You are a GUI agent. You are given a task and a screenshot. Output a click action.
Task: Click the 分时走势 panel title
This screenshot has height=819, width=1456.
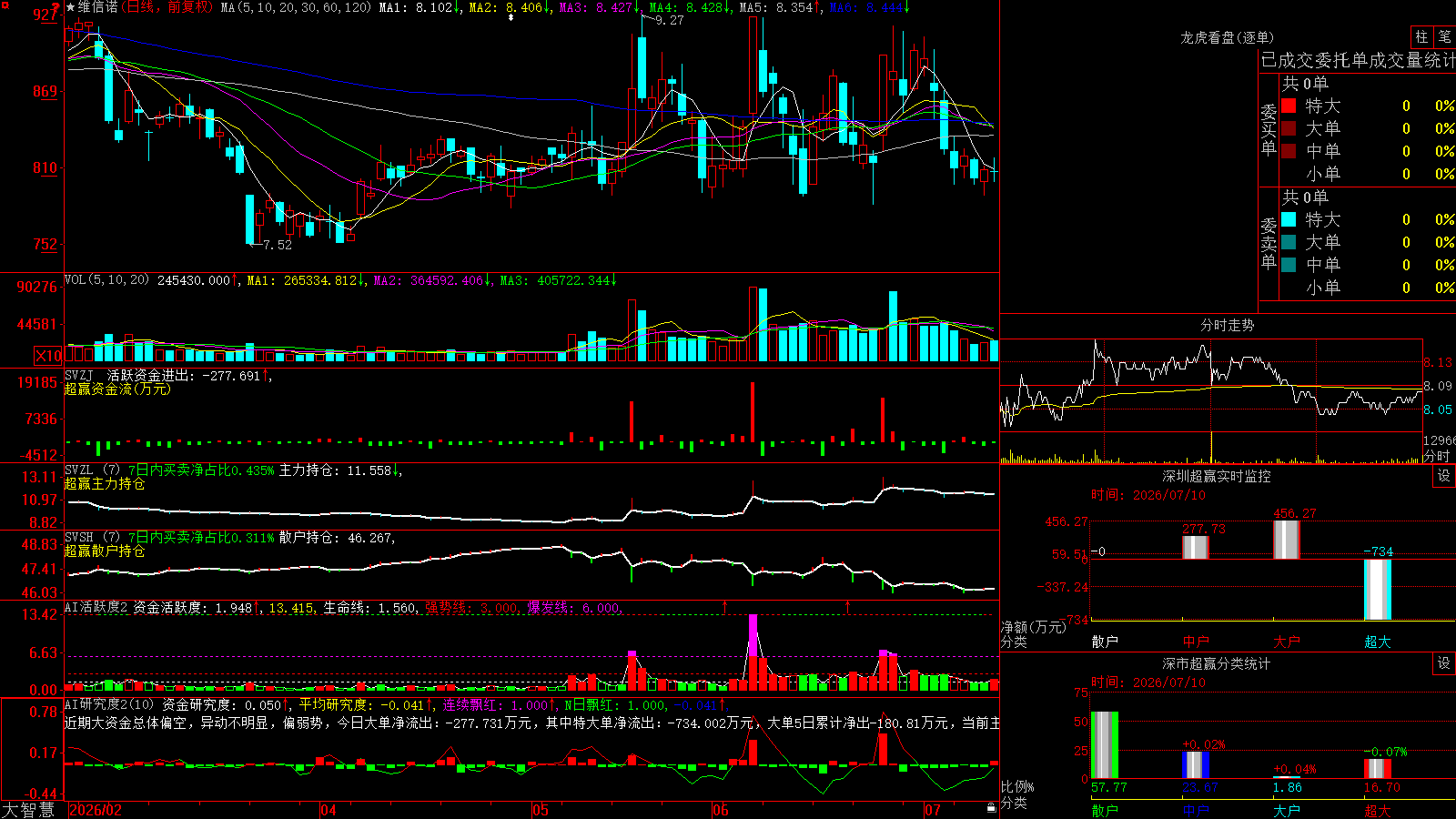pyautogui.click(x=1227, y=325)
